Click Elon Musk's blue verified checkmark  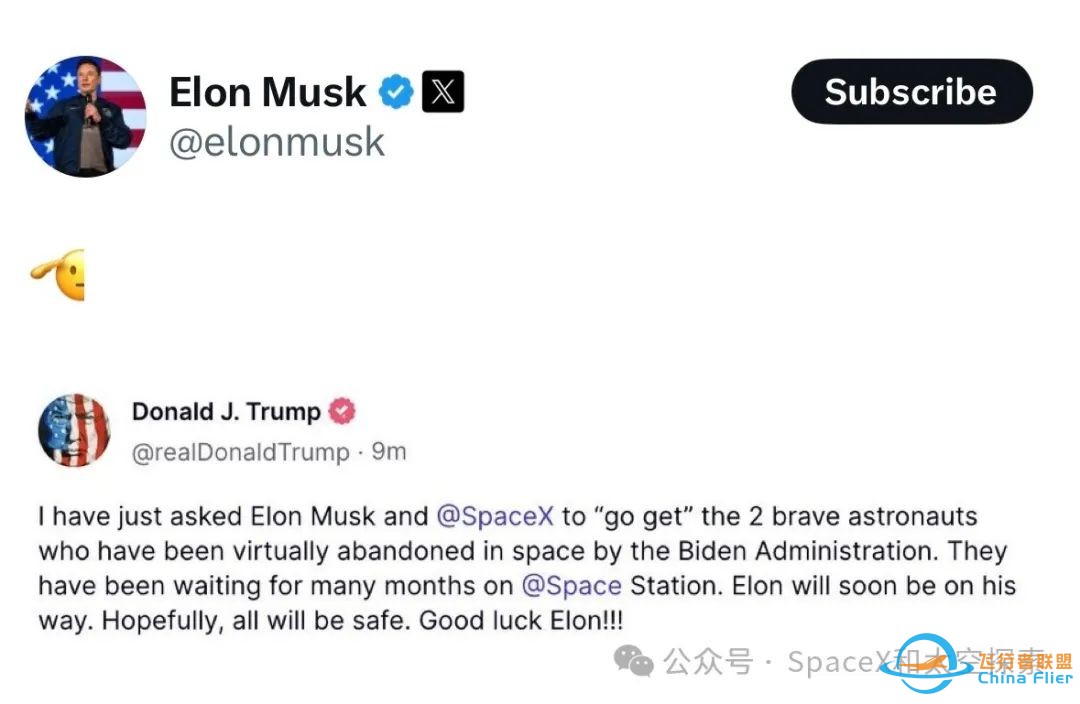pyautogui.click(x=396, y=91)
